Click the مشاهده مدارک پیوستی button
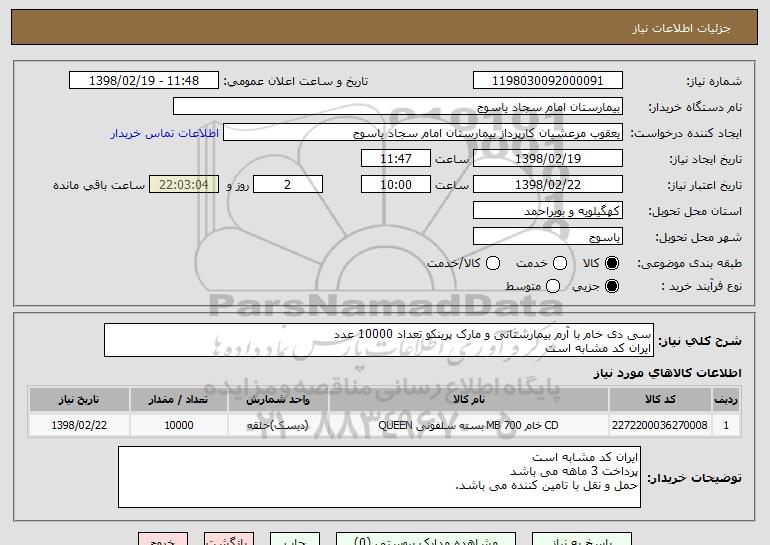The image size is (770, 545). pyautogui.click(x=426, y=539)
